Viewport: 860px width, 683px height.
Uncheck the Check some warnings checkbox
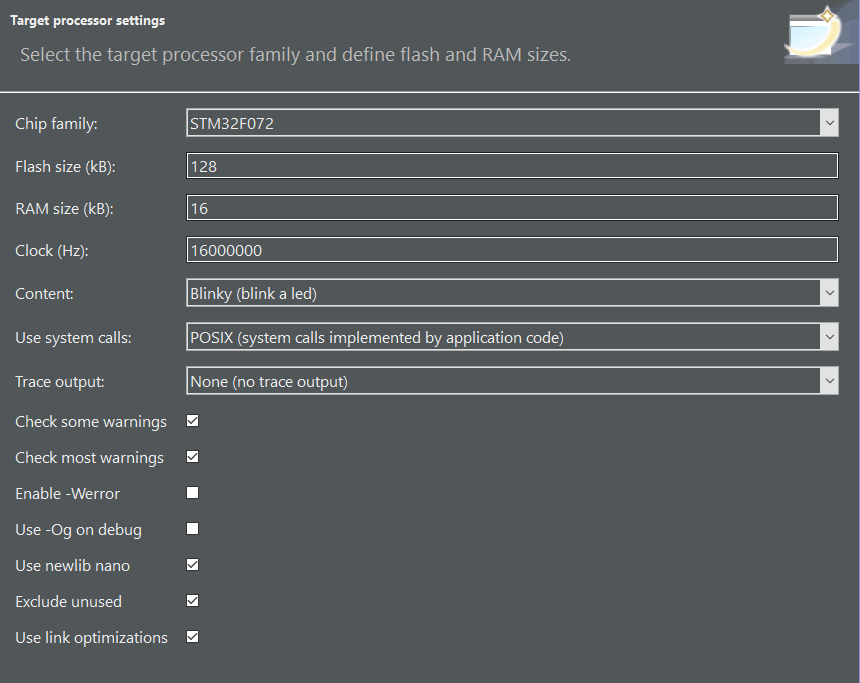(193, 421)
